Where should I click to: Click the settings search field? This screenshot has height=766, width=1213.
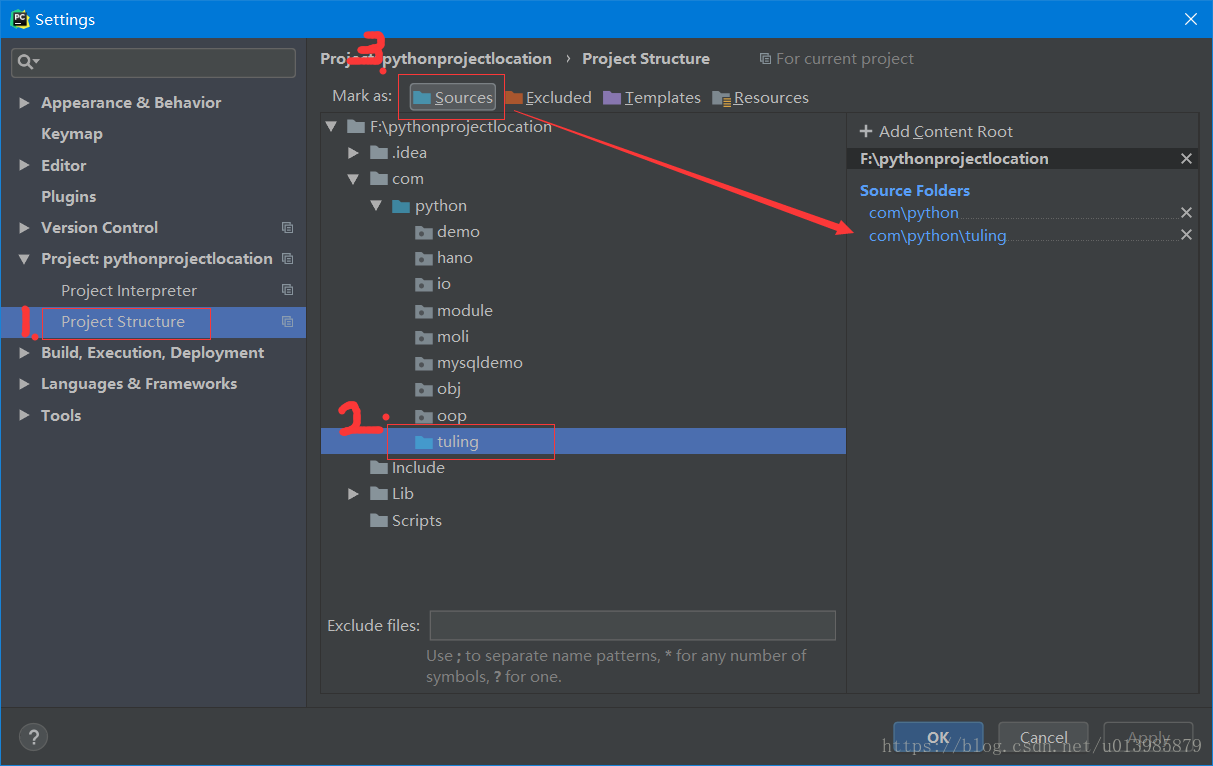pyautogui.click(x=154, y=62)
